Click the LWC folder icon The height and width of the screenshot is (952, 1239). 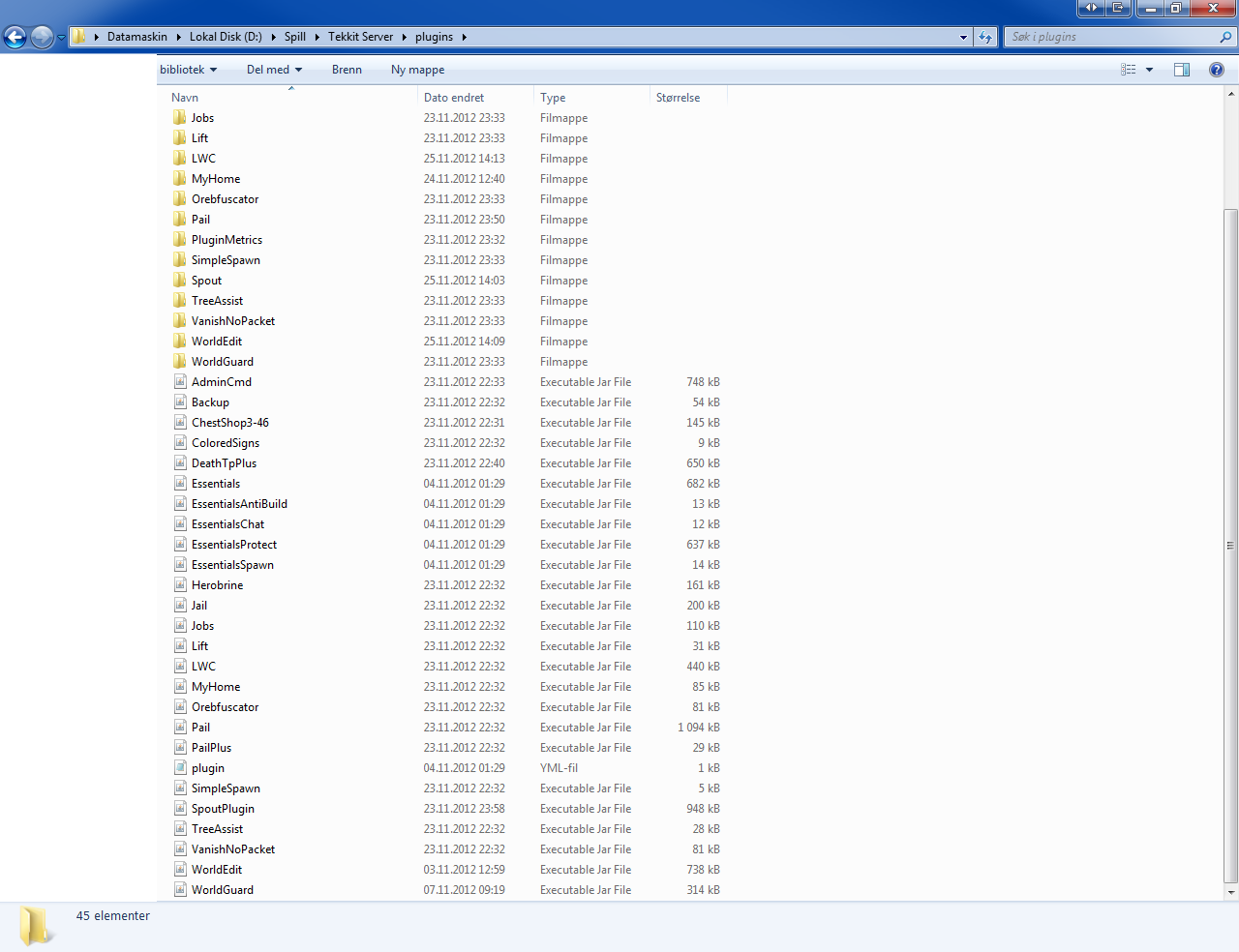coord(180,158)
